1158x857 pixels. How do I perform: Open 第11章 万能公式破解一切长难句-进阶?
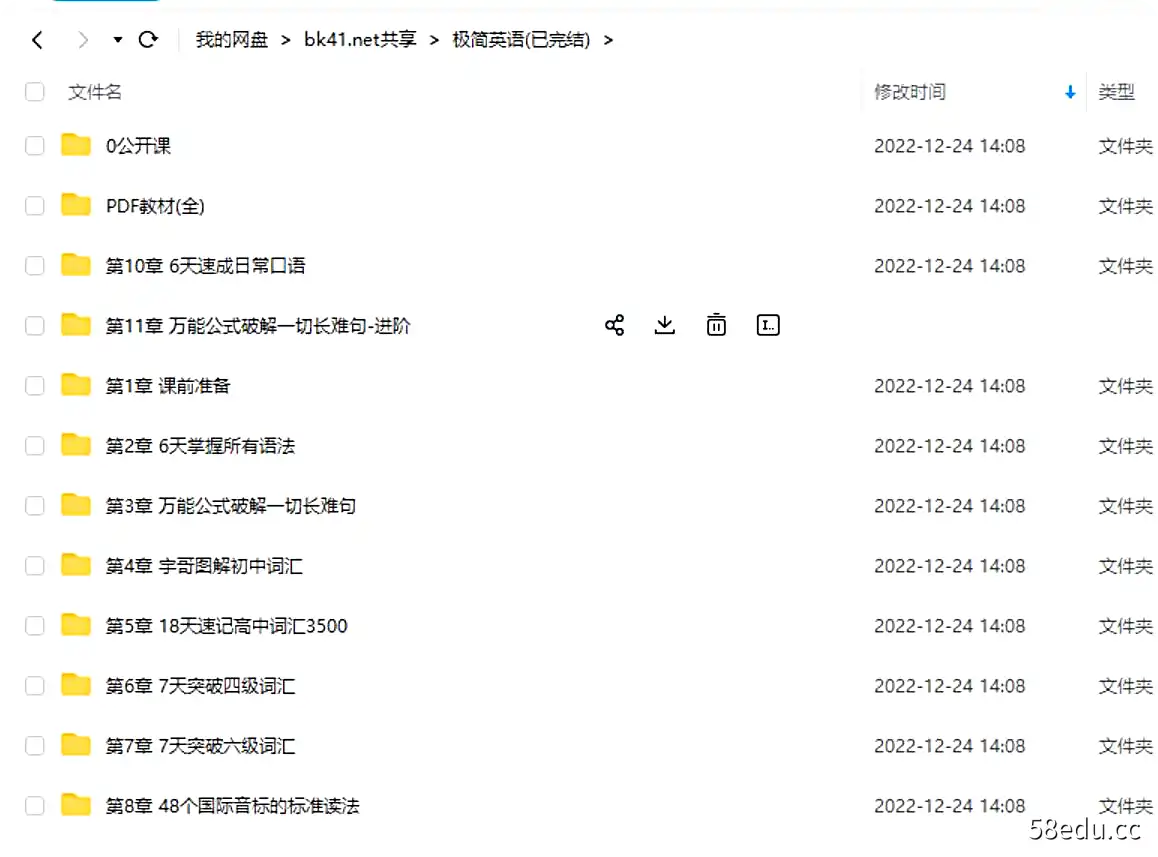coord(258,326)
